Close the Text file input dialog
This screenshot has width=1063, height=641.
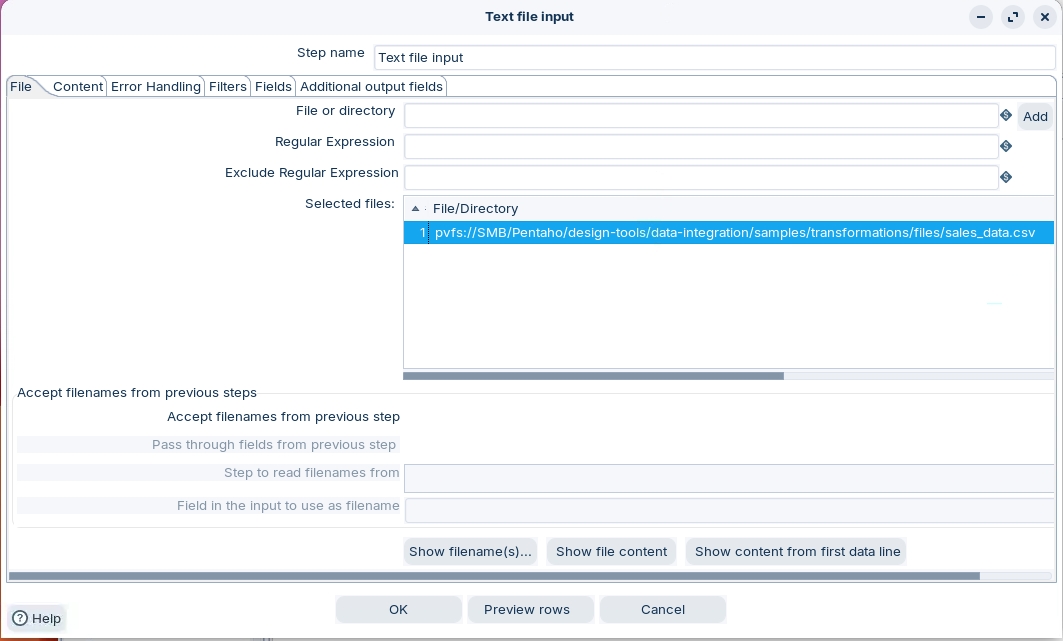click(x=1044, y=17)
